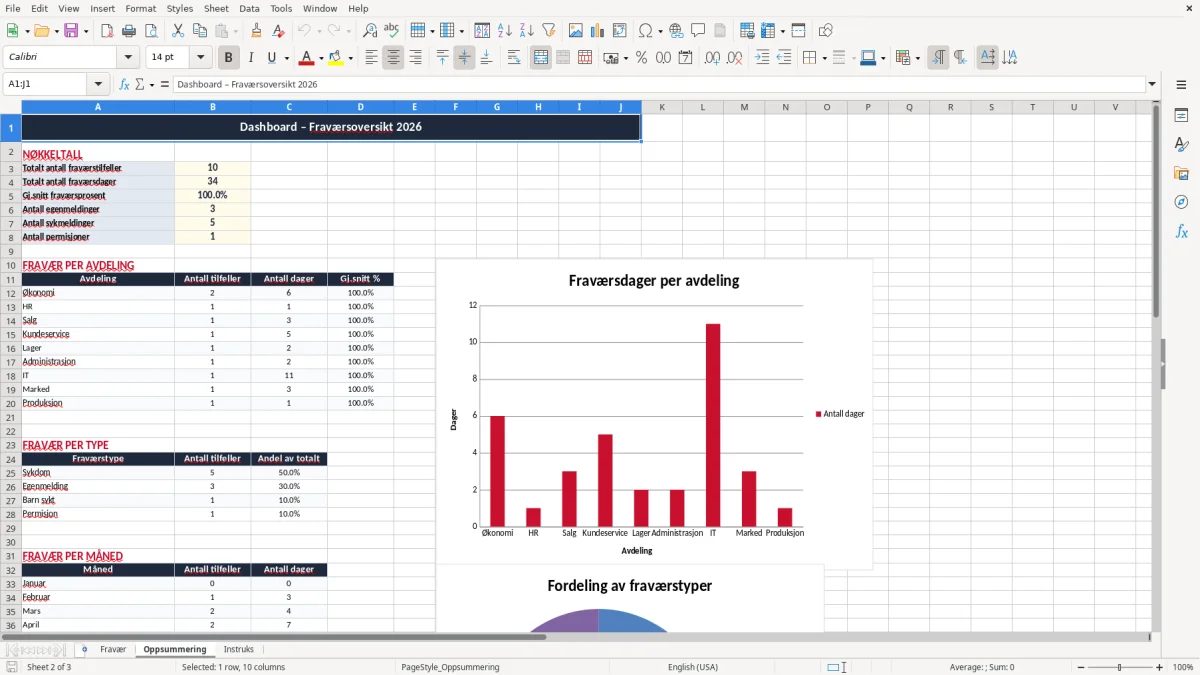Open the Borders dropdown arrow
Viewport: 1200px width, 675px height.
pos(824,58)
